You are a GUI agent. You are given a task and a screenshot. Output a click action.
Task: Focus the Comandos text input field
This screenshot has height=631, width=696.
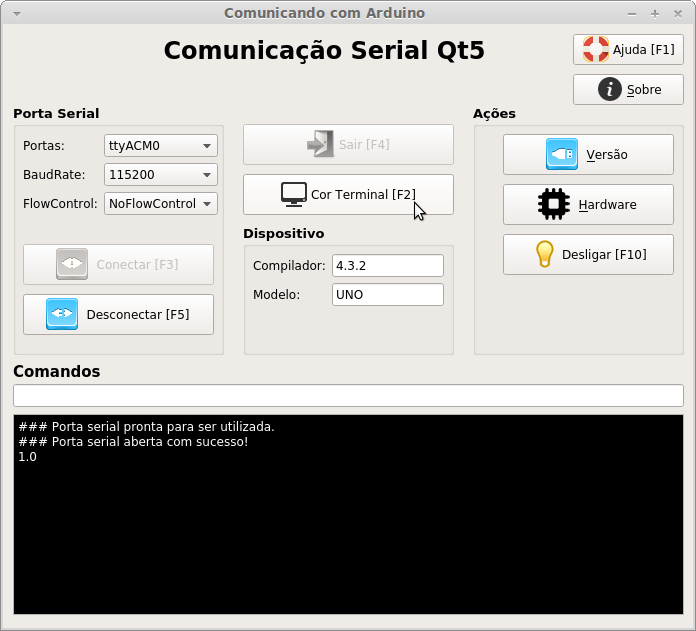pos(348,395)
